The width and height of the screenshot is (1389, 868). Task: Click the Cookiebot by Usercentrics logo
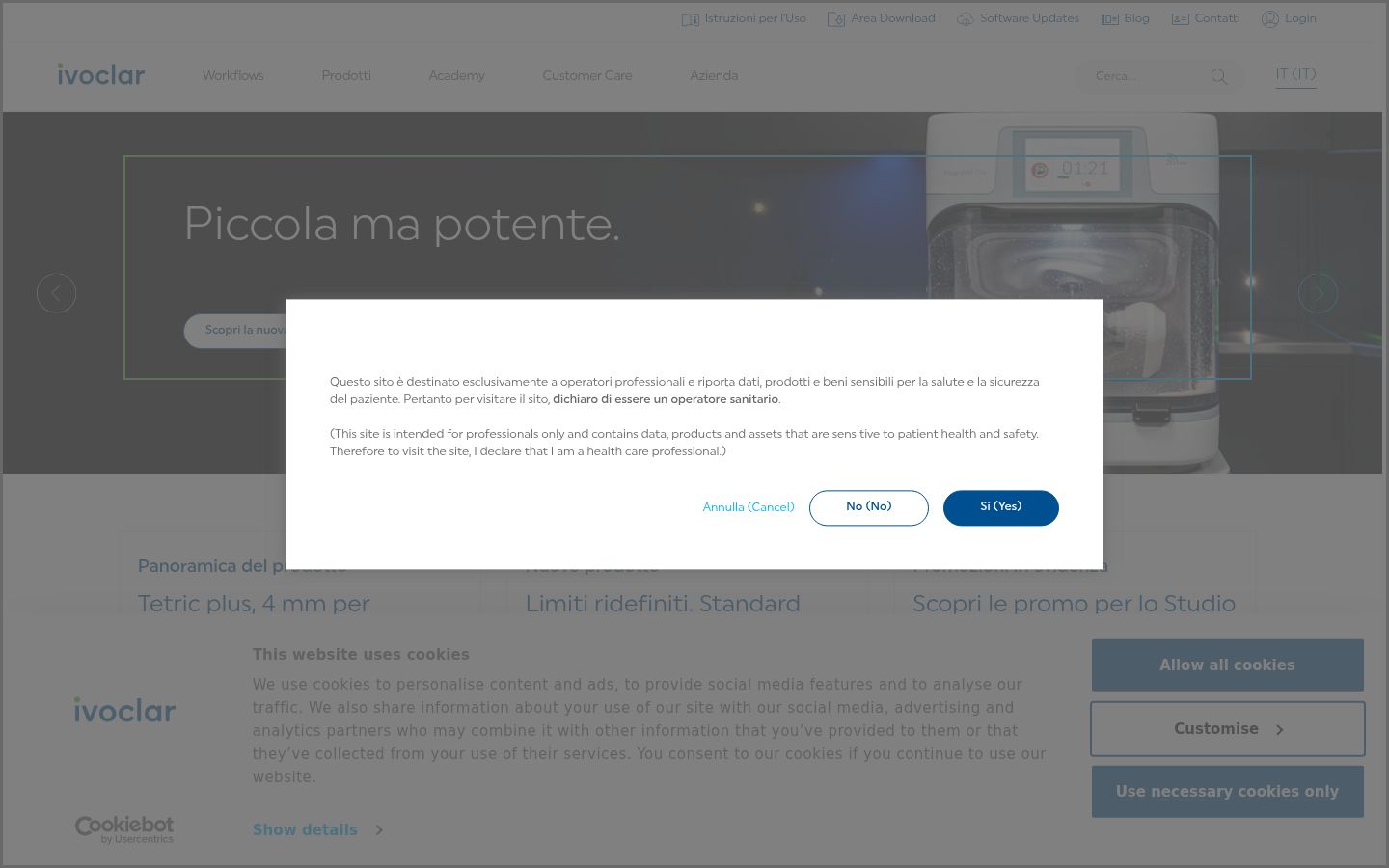pos(124,829)
